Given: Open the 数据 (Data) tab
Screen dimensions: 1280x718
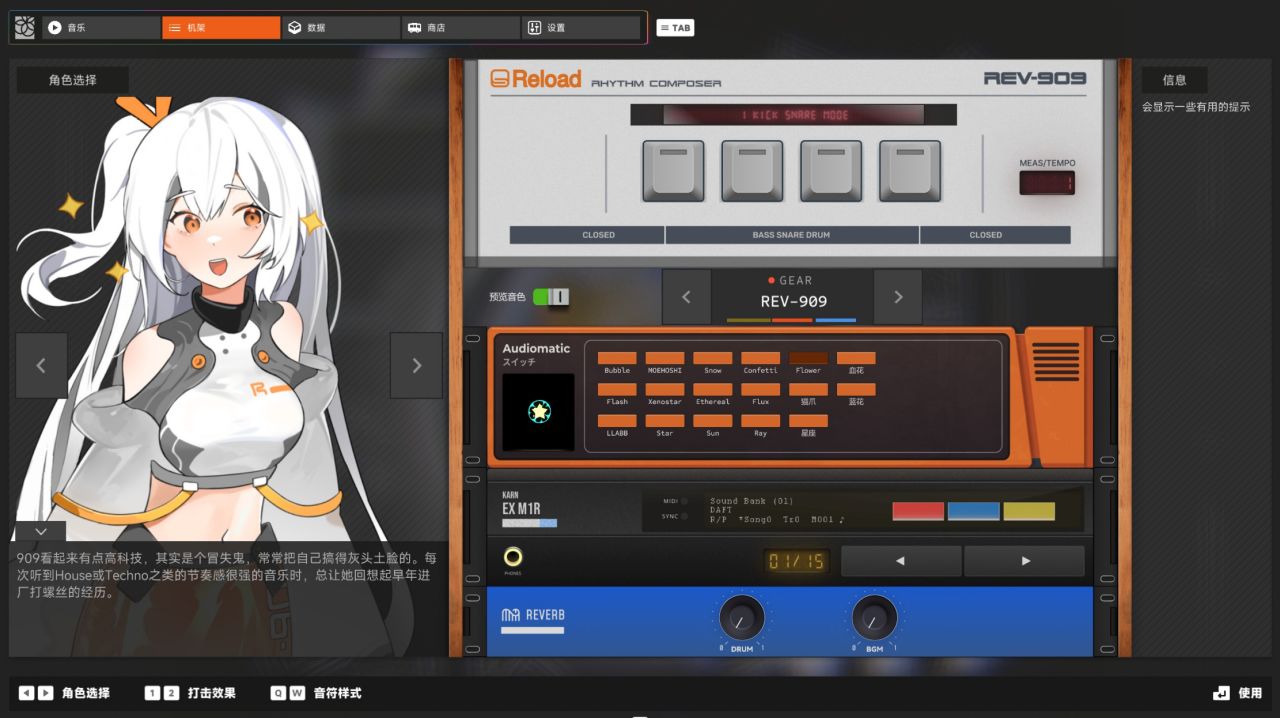Looking at the screenshot, I should click(x=341, y=28).
